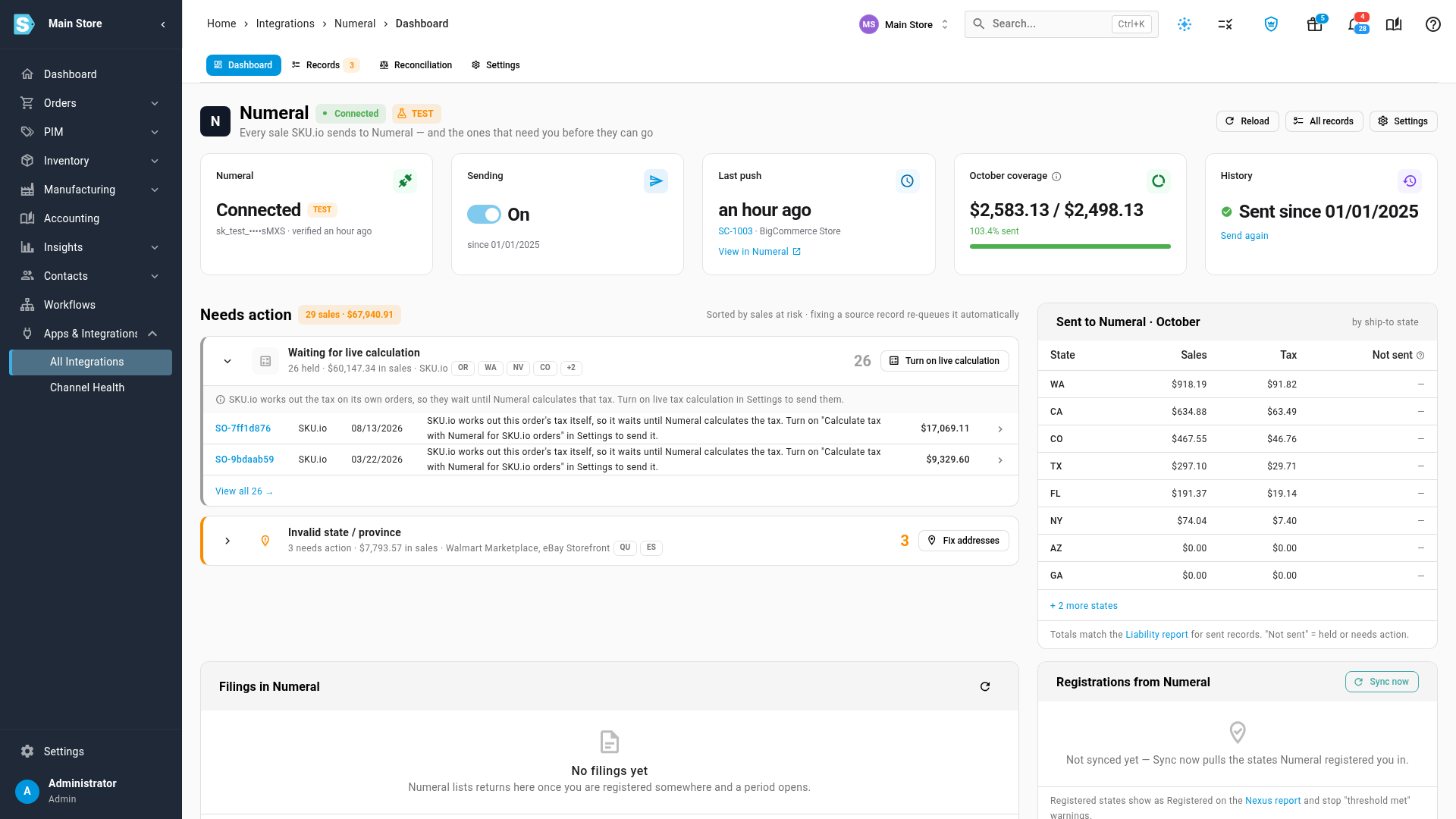Open the SC-1003 link

click(x=736, y=231)
